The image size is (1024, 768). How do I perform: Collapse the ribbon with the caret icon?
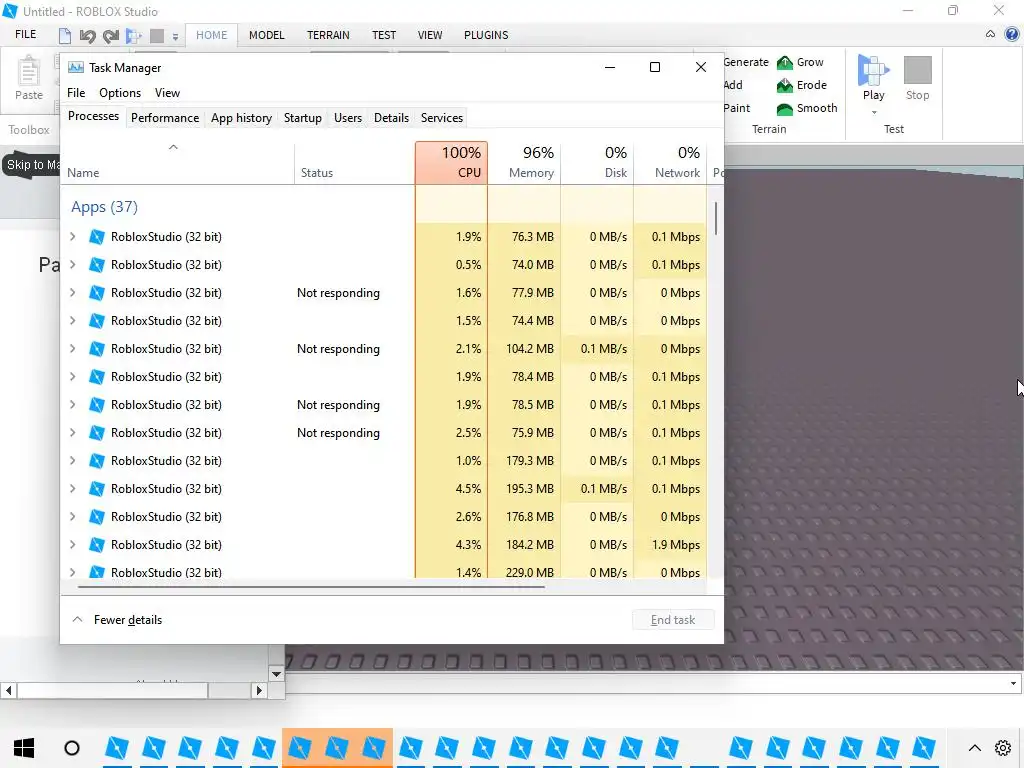pyautogui.click(x=991, y=34)
